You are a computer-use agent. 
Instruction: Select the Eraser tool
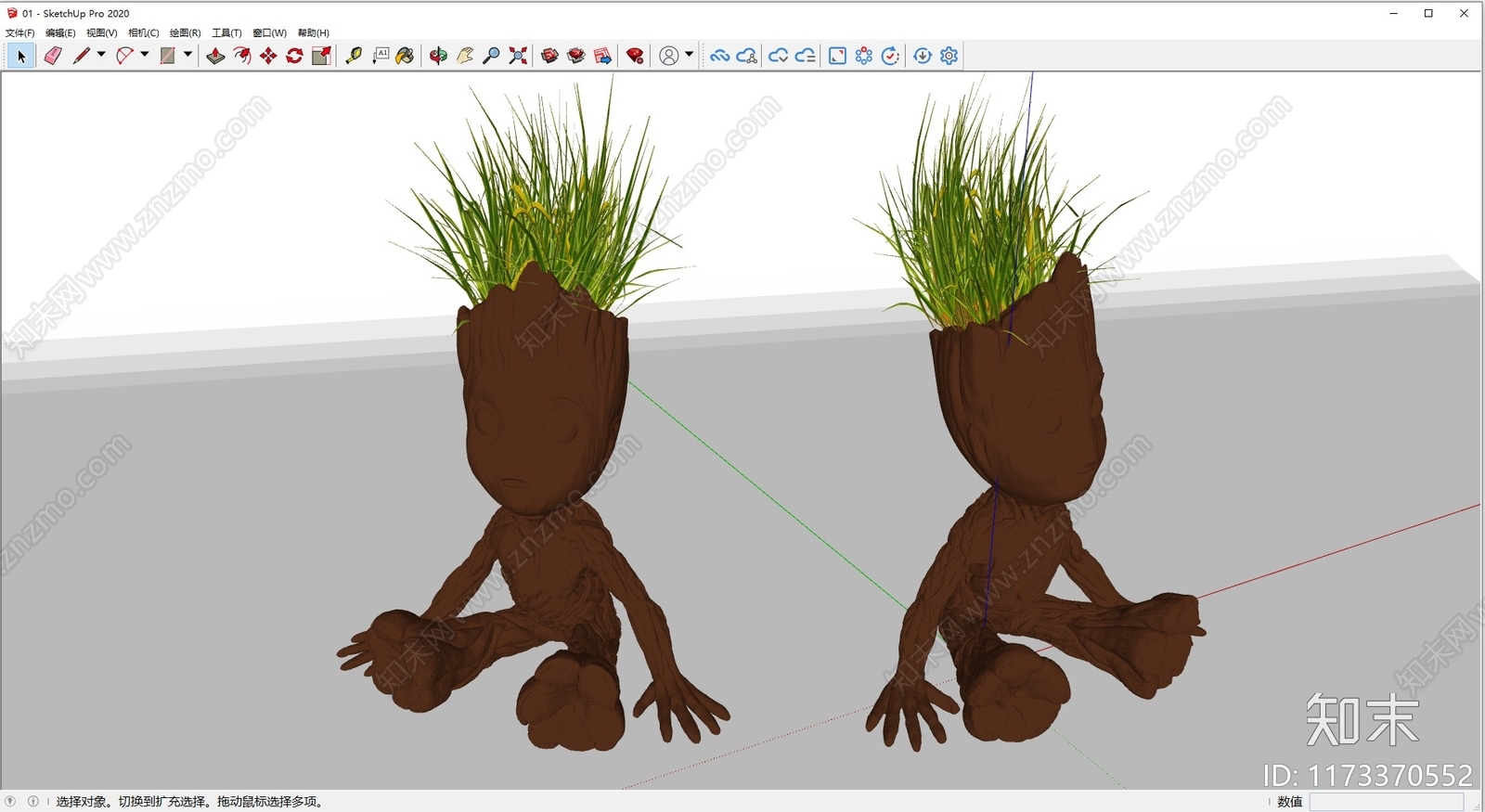pyautogui.click(x=53, y=57)
